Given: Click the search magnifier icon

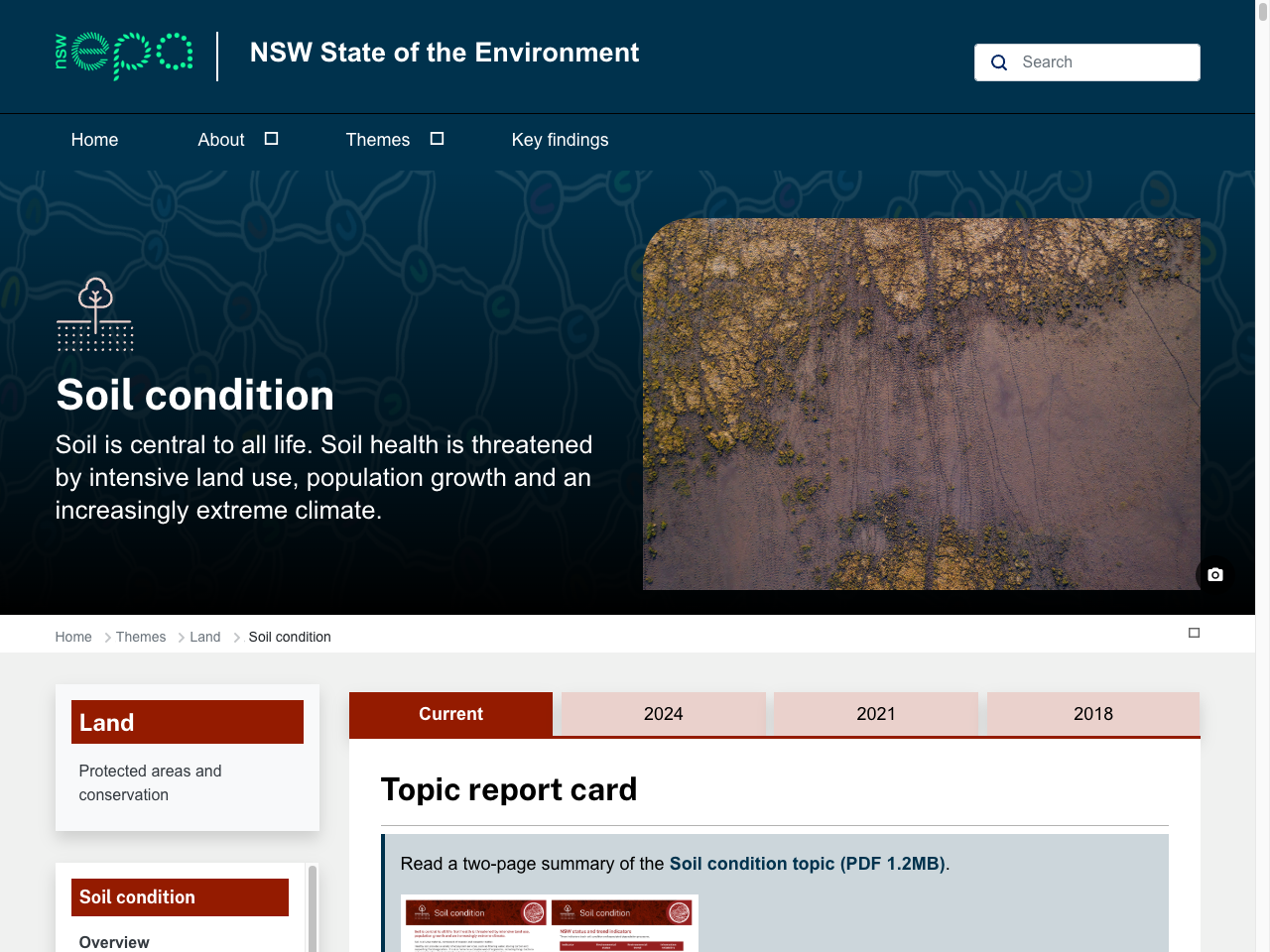Looking at the screenshot, I should pos(999,62).
